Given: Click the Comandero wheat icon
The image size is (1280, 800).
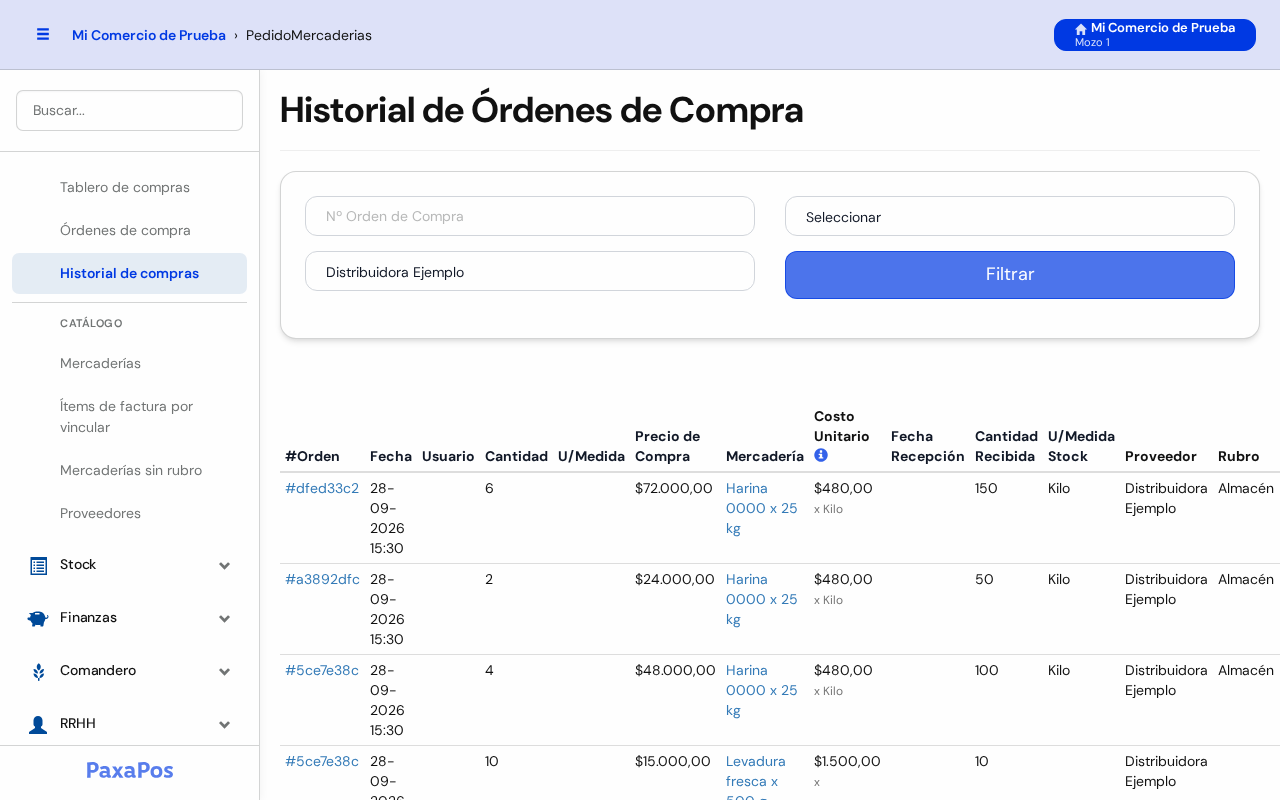Looking at the screenshot, I should point(38,671).
